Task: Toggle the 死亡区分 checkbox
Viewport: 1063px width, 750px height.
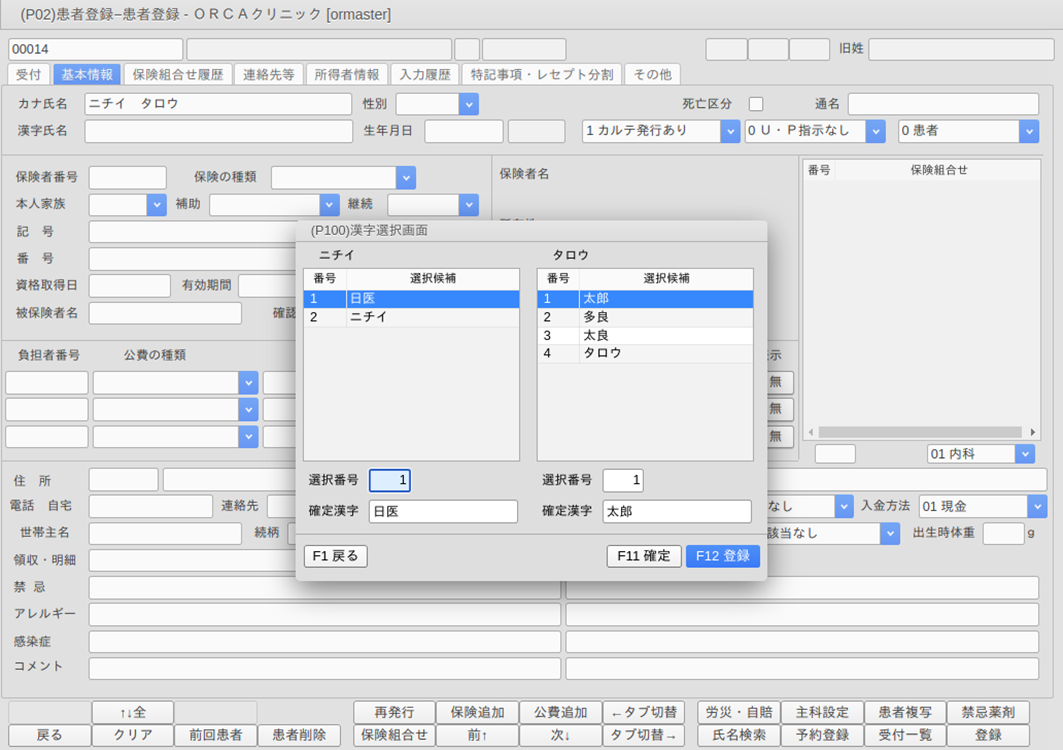Action: click(x=756, y=104)
